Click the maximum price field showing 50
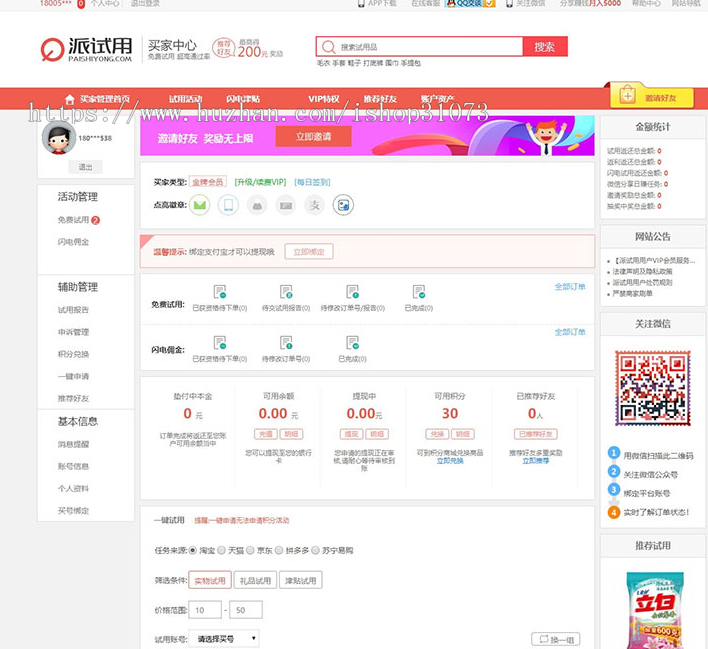 point(246,610)
